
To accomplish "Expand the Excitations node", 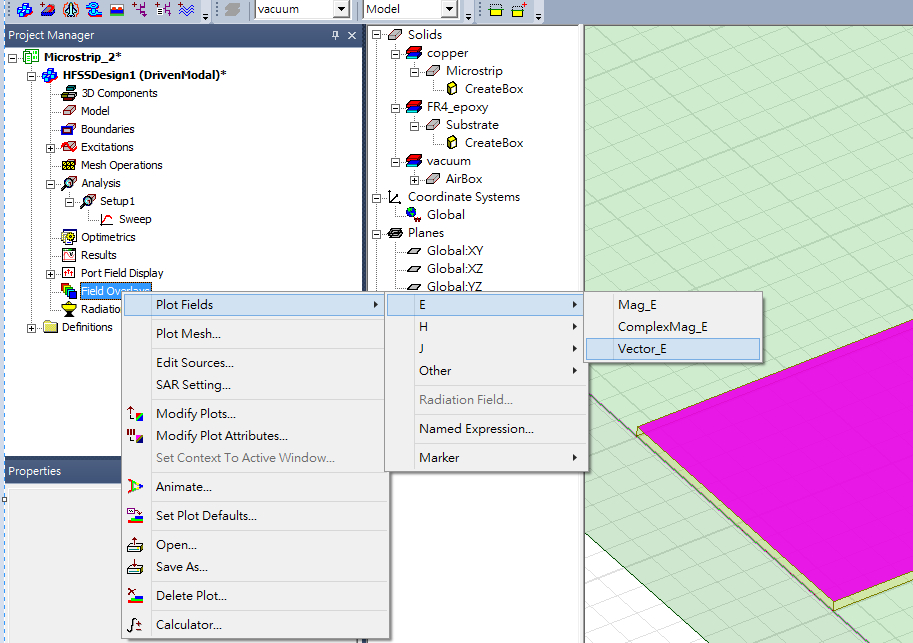I will pyautogui.click(x=51, y=148).
